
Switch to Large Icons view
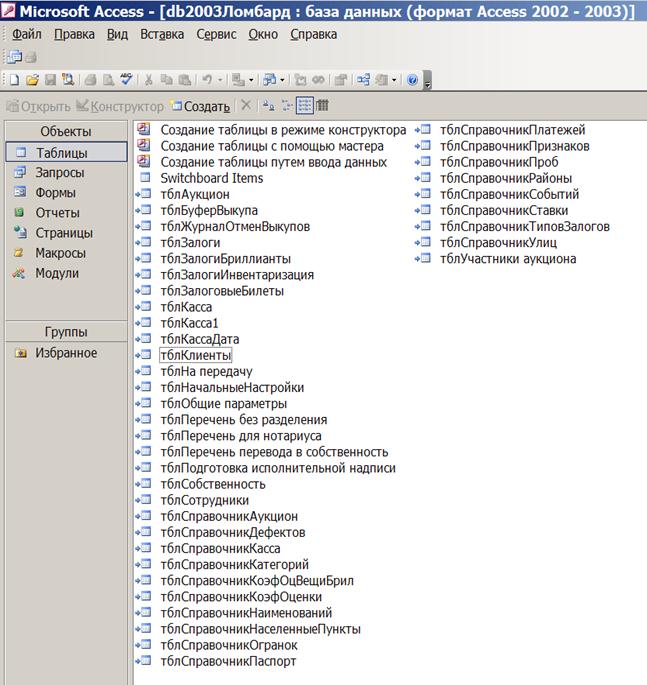pos(268,105)
